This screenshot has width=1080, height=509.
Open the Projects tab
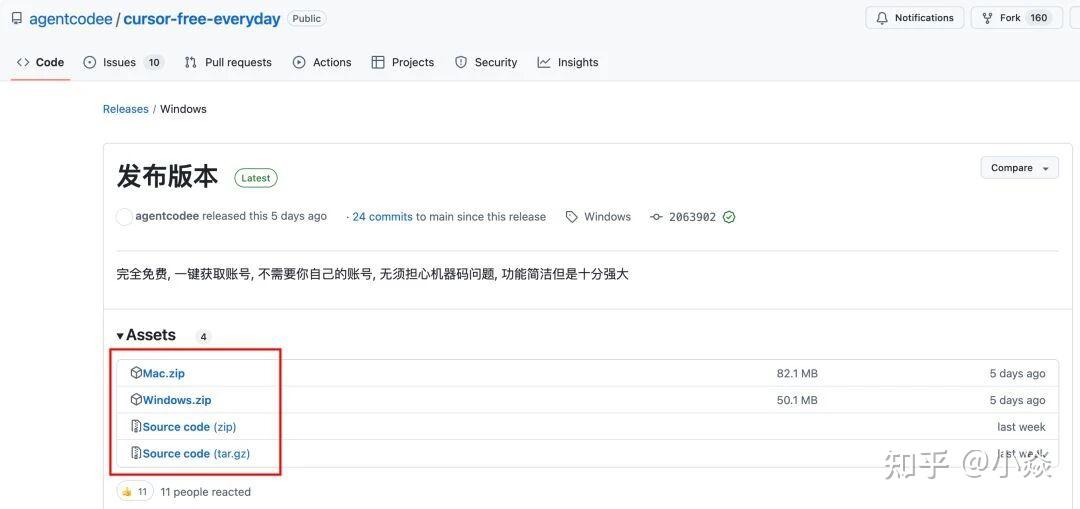[403, 62]
